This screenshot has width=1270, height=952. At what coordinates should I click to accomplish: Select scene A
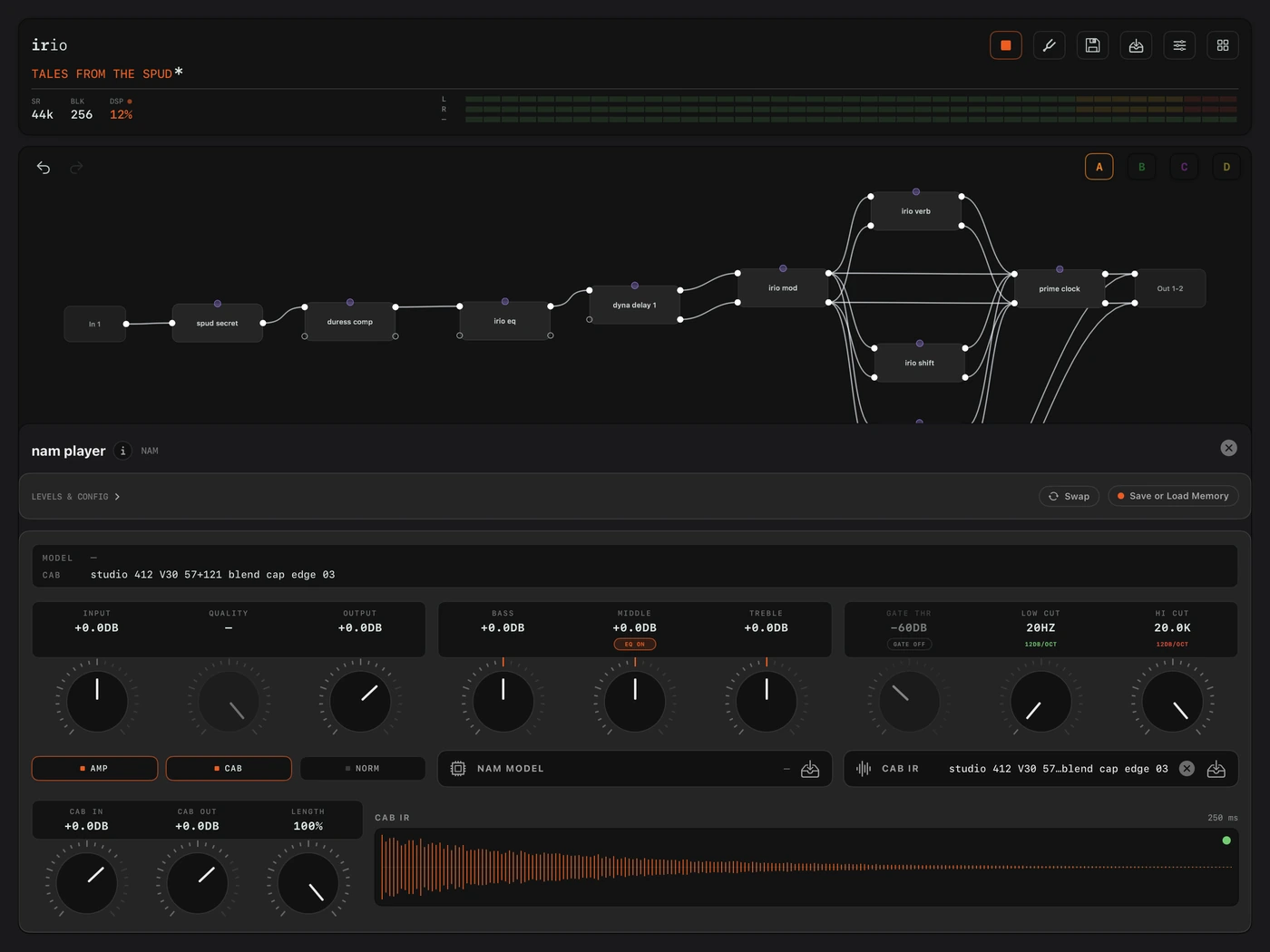1099,167
